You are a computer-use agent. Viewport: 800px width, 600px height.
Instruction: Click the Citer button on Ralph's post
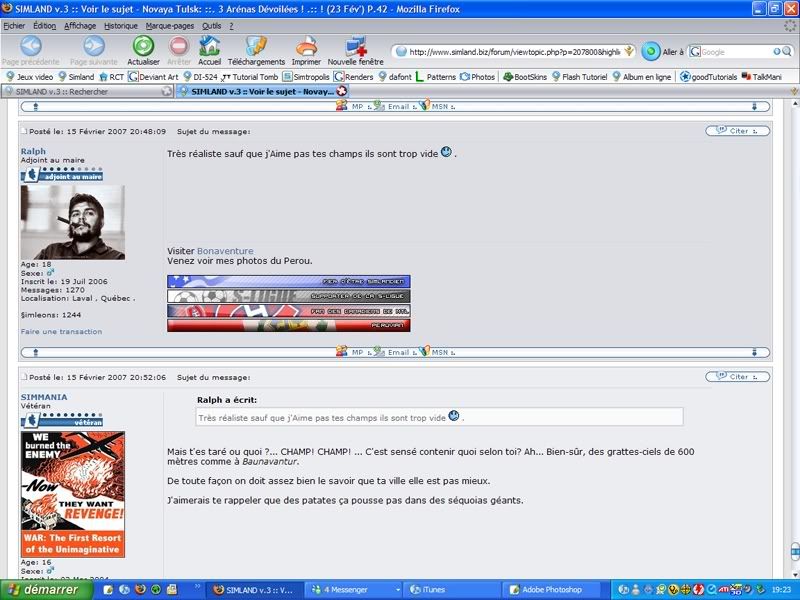pos(737,130)
